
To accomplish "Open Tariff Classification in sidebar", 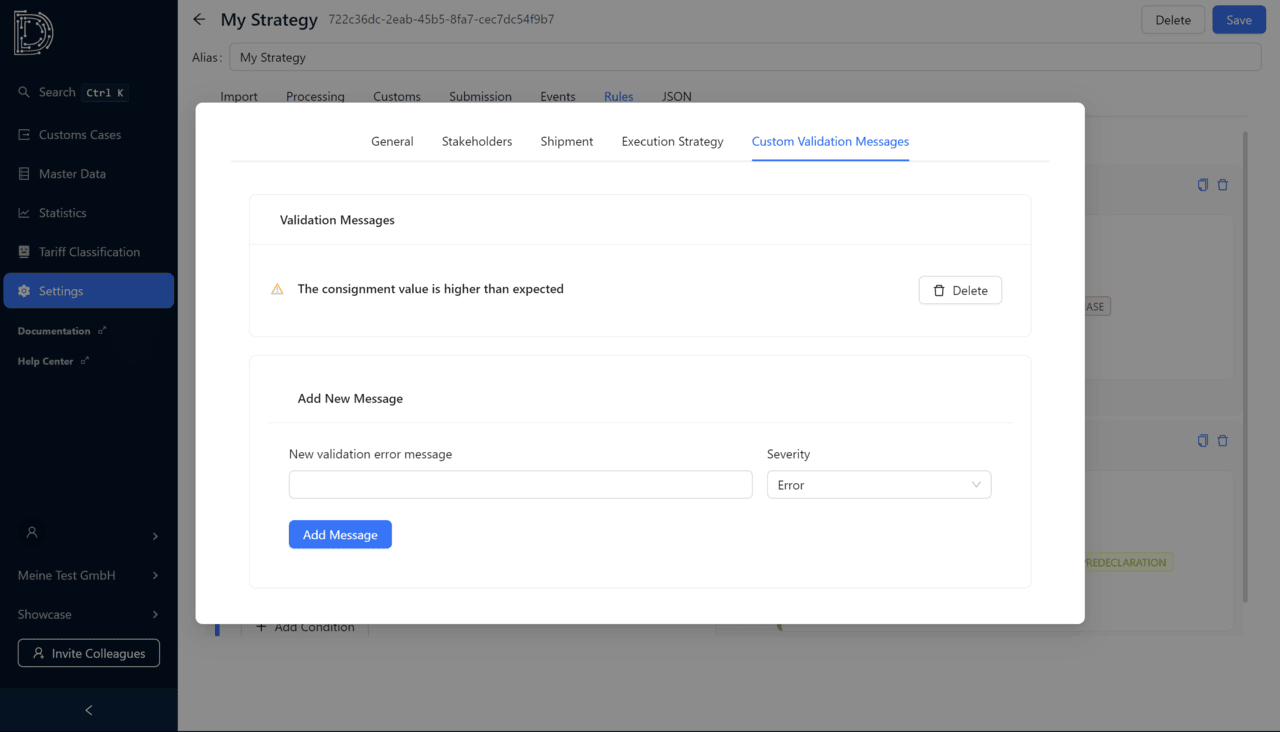I will [88, 252].
